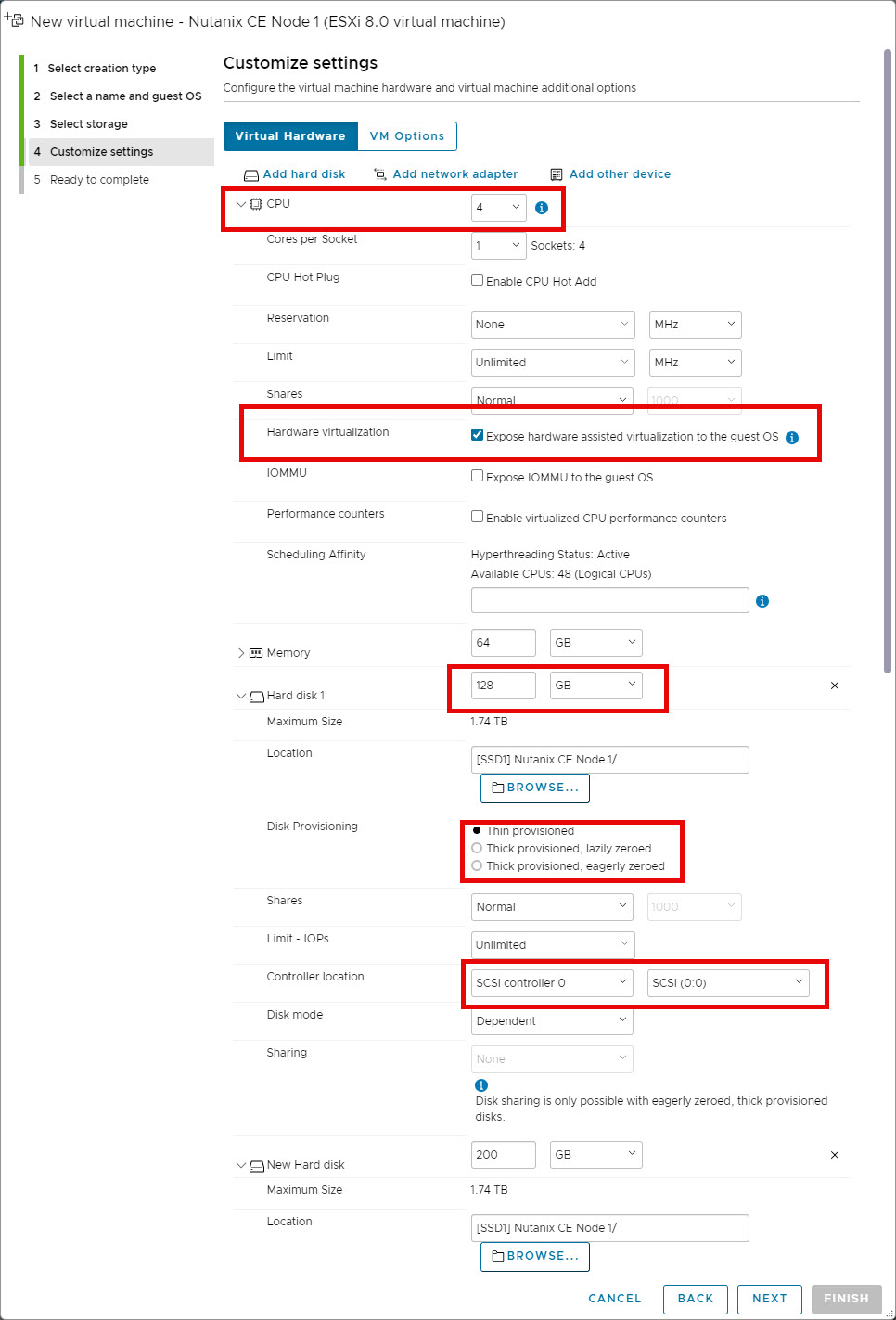The image size is (896, 1320).
Task: Collapse the Hard disk 1 section
Action: tap(240, 695)
